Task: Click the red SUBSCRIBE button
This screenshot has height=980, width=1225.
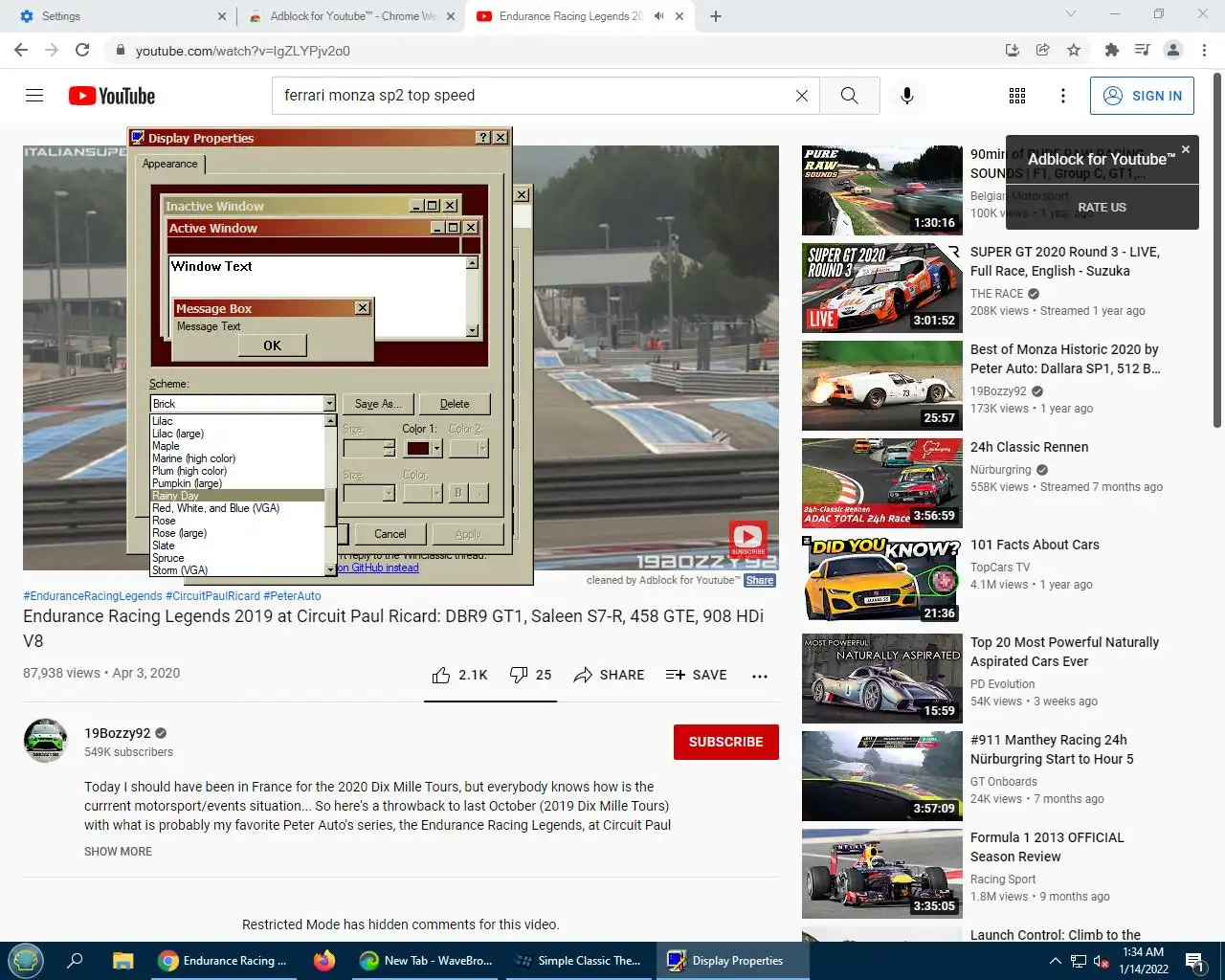Action: 725,742
